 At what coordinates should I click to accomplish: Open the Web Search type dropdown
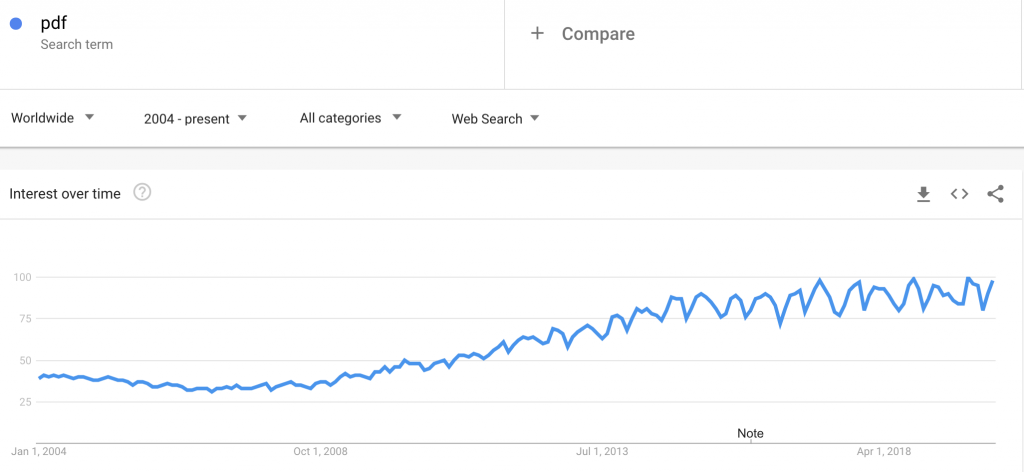[x=495, y=119]
